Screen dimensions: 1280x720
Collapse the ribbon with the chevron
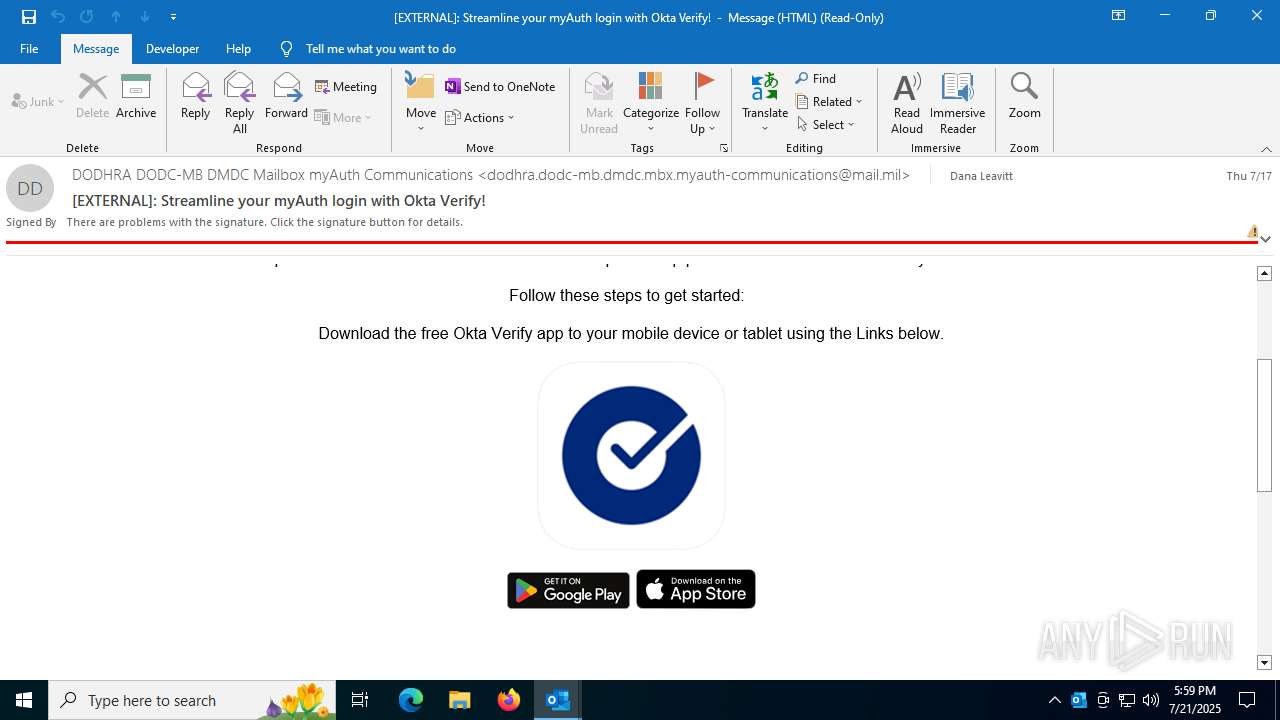(x=1266, y=149)
